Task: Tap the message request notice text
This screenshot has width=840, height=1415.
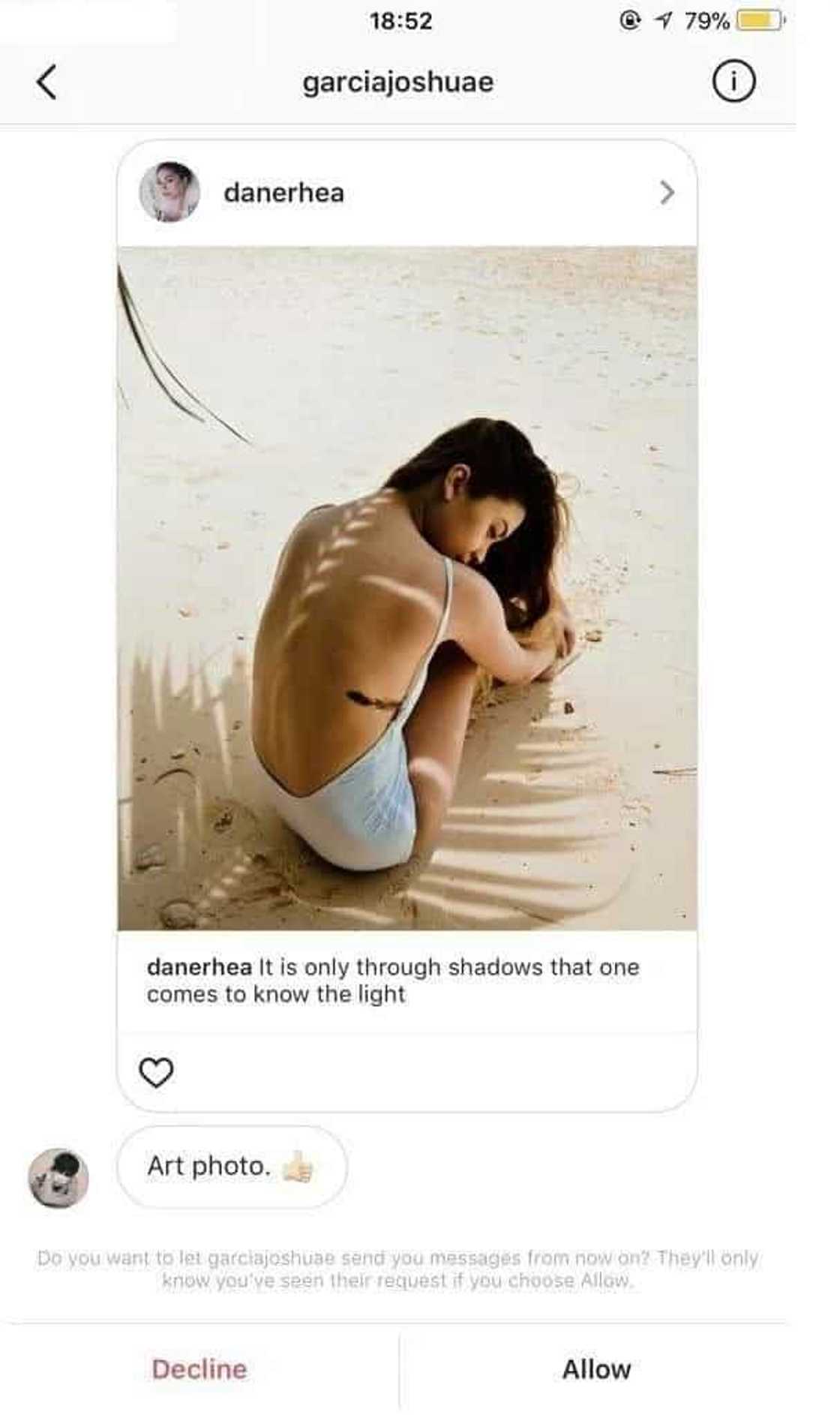Action: 398,1269
